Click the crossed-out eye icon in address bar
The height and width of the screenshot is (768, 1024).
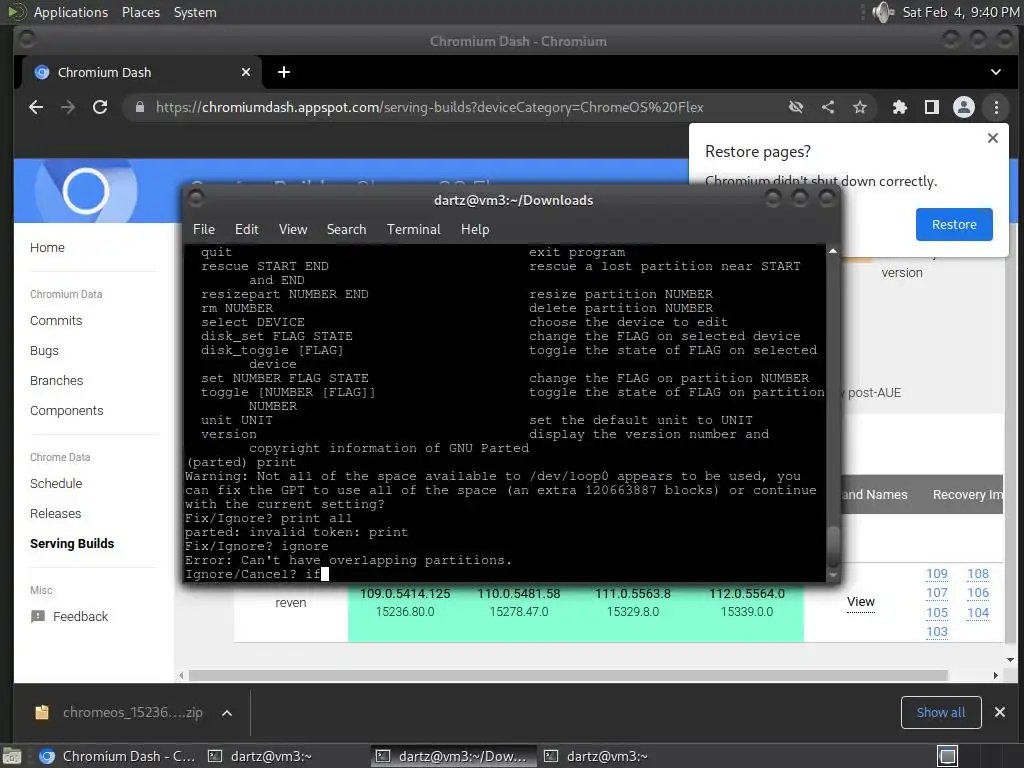click(795, 107)
